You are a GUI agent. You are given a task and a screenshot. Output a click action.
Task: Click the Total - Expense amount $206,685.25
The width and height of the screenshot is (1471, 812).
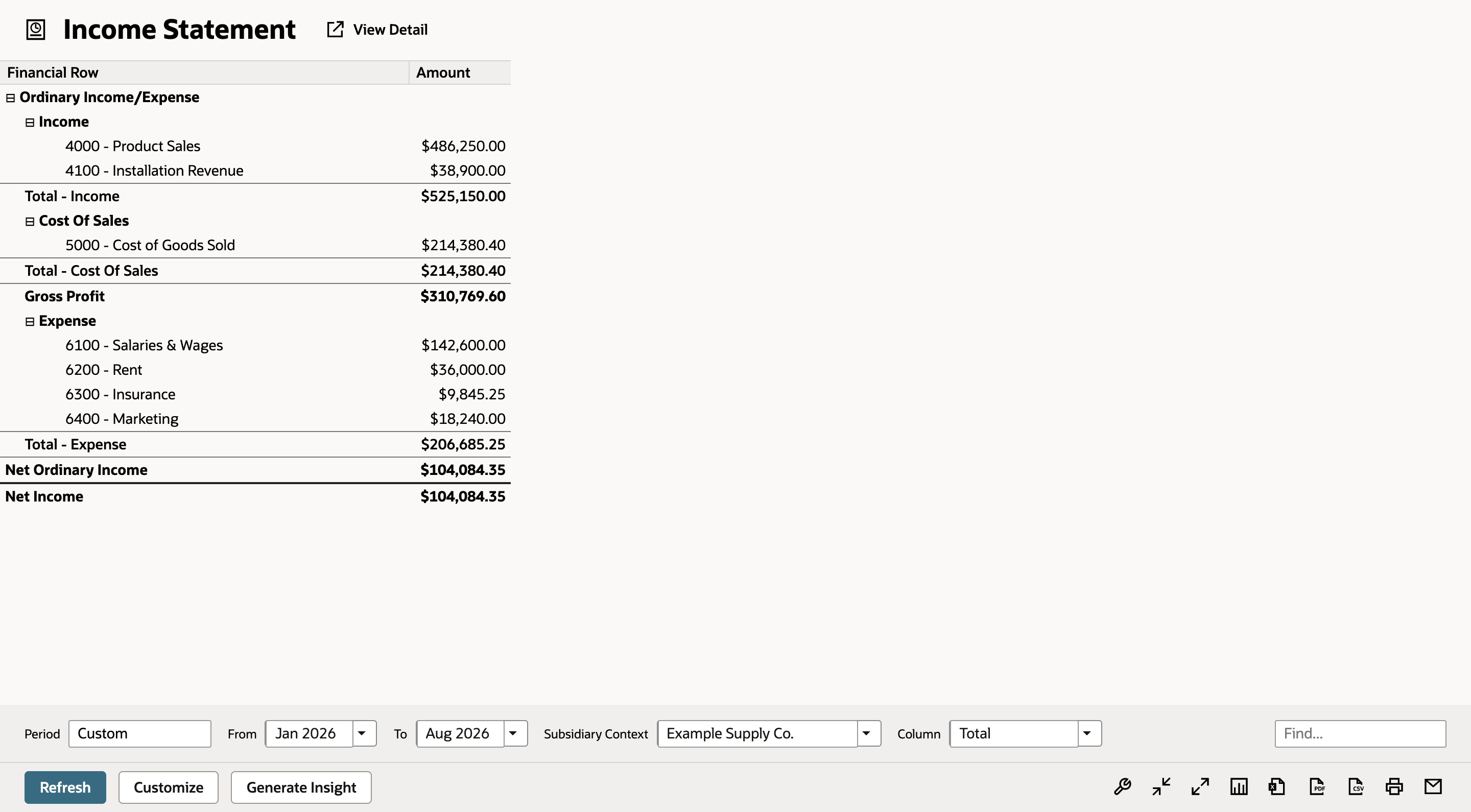coord(463,444)
